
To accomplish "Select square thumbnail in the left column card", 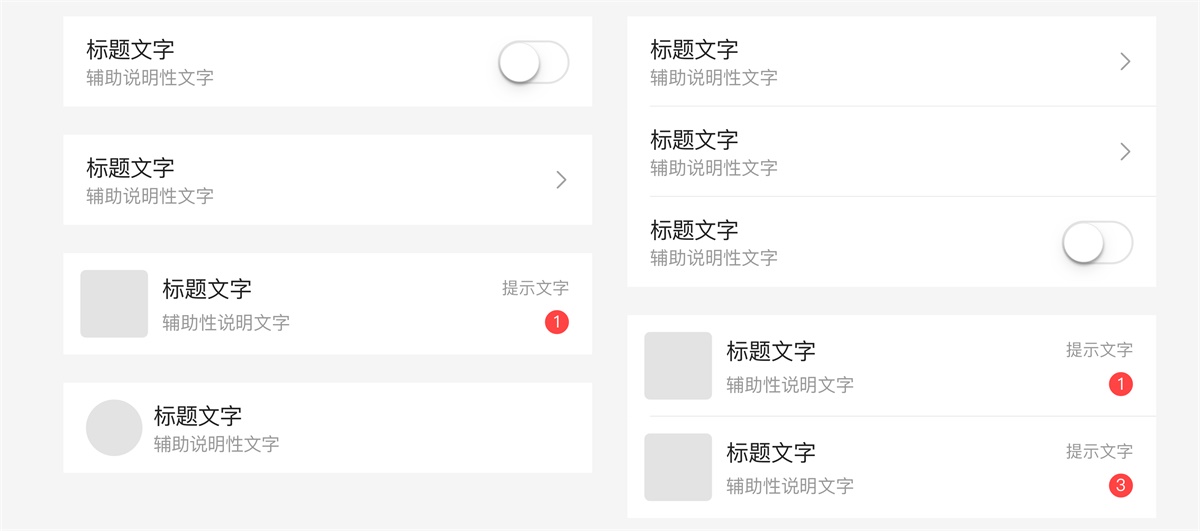I will coord(114,303).
